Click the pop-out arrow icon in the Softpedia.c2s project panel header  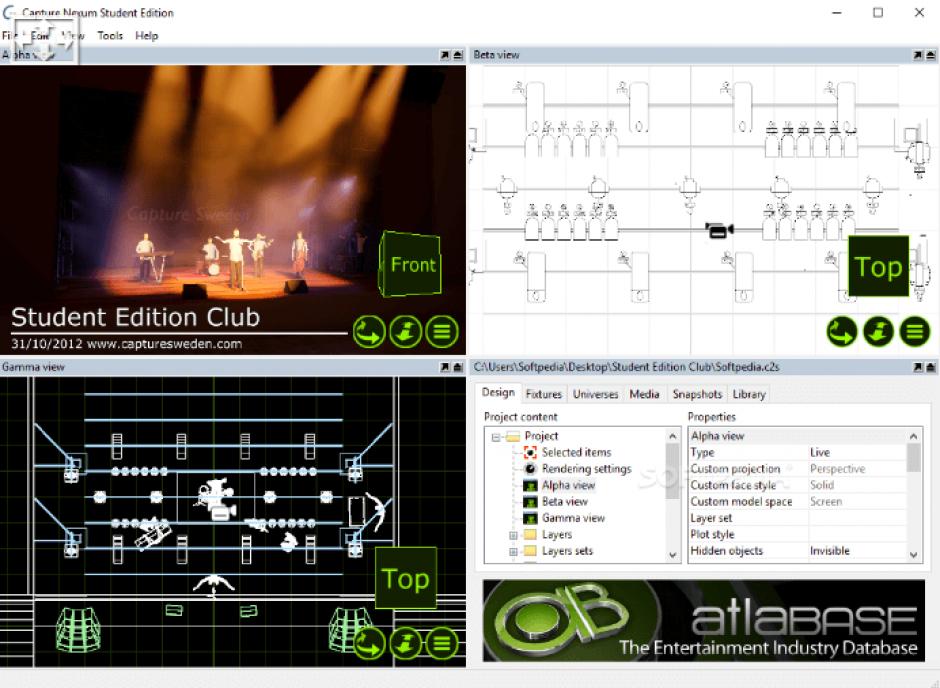click(x=918, y=367)
